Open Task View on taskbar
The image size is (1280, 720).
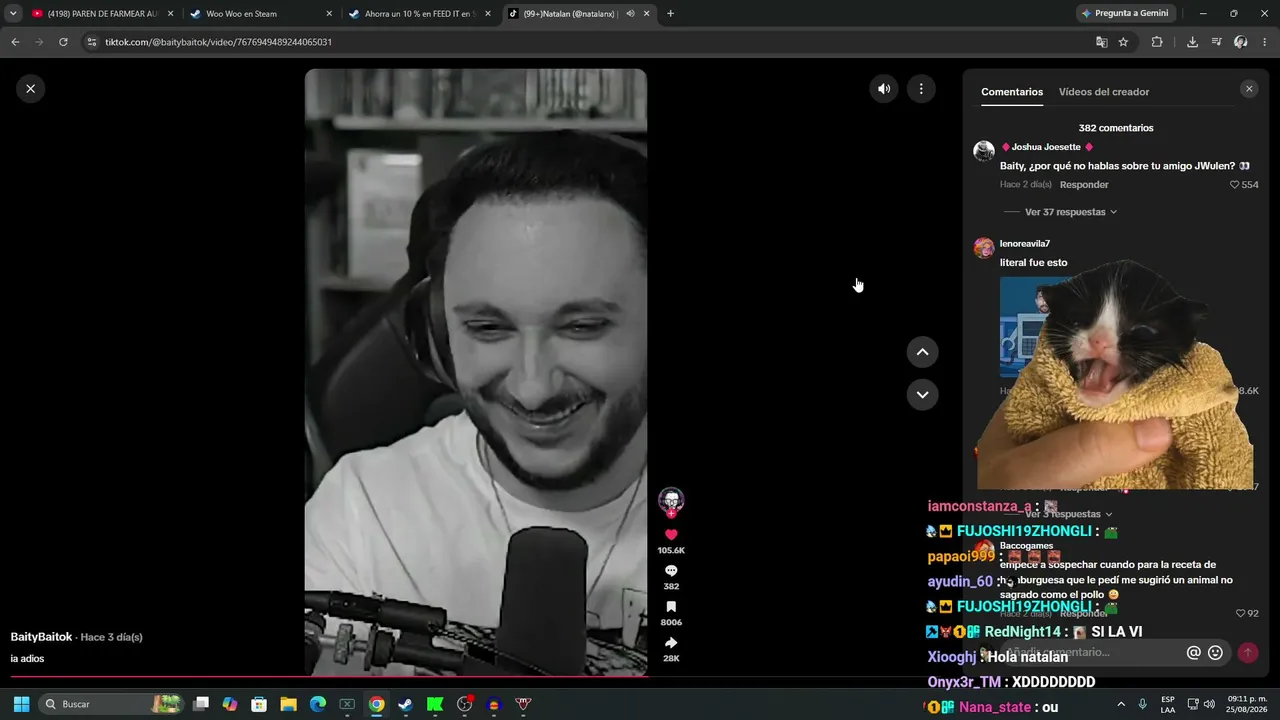coord(201,704)
